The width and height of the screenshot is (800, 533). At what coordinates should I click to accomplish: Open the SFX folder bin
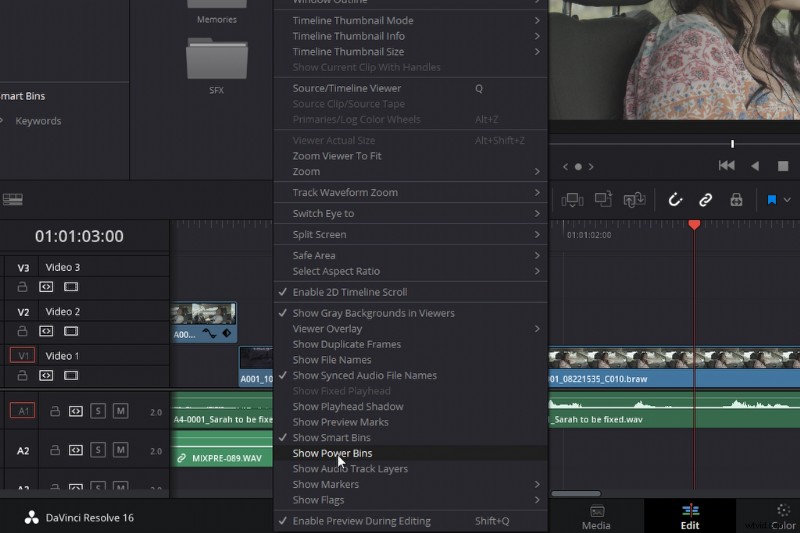tap(217, 58)
